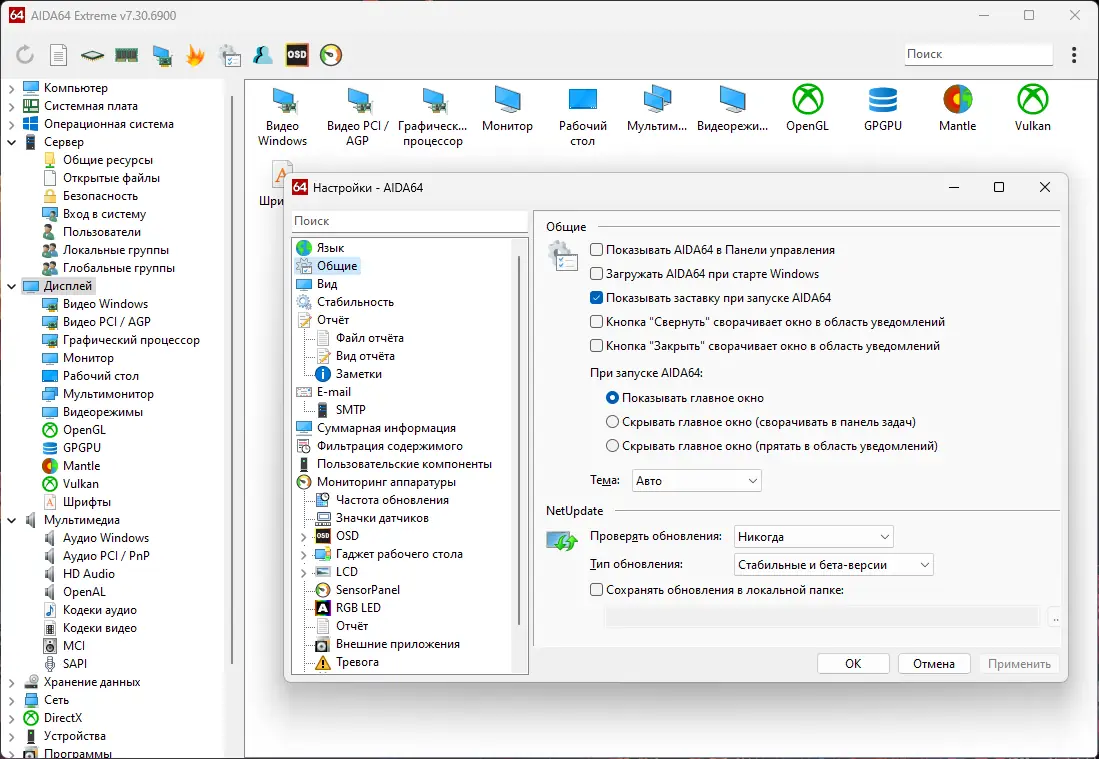
Task: Click the user profile toolbar icon
Action: coord(263,55)
